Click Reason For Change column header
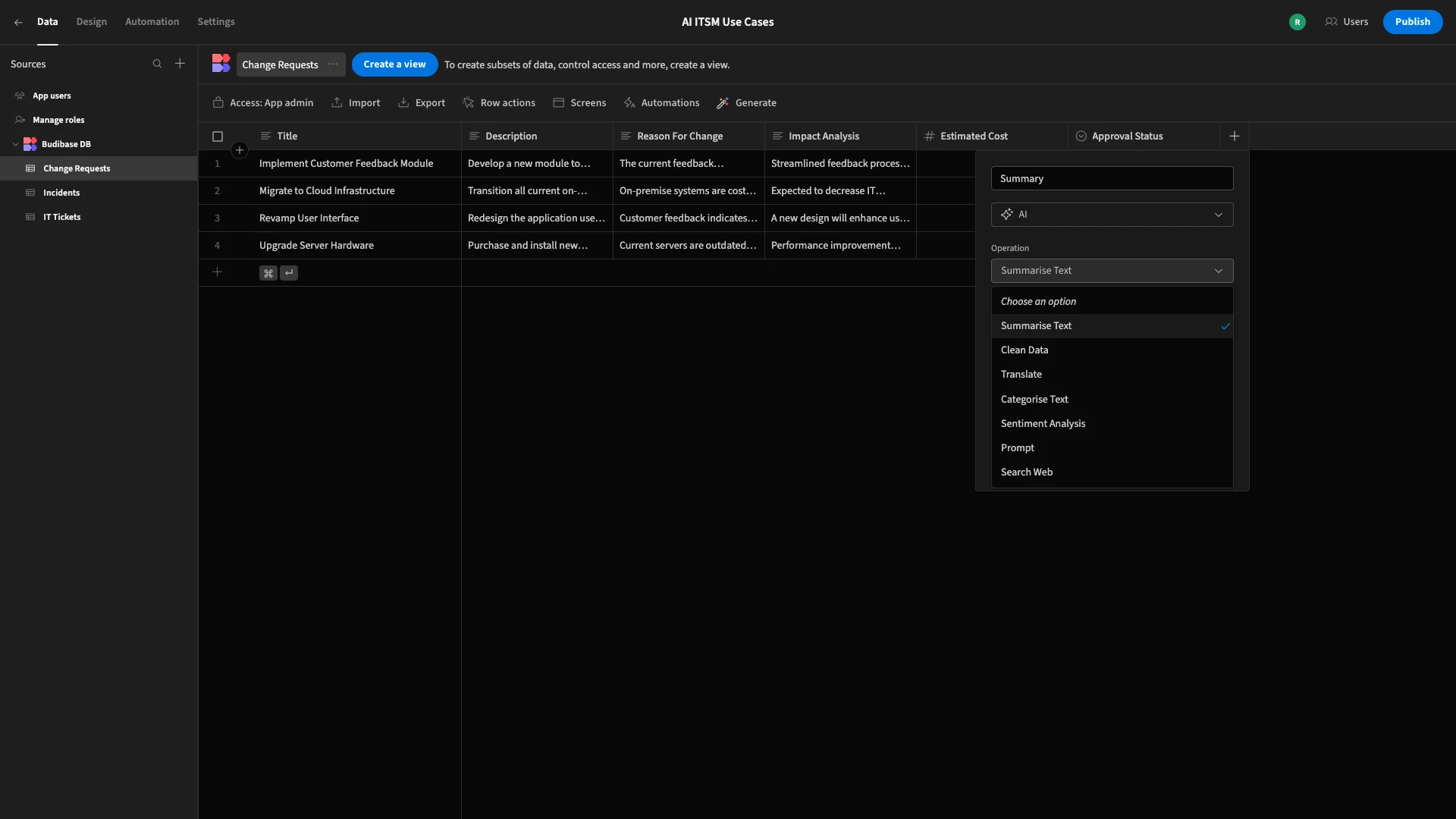Viewport: 1456px width, 819px height. pyautogui.click(x=689, y=136)
